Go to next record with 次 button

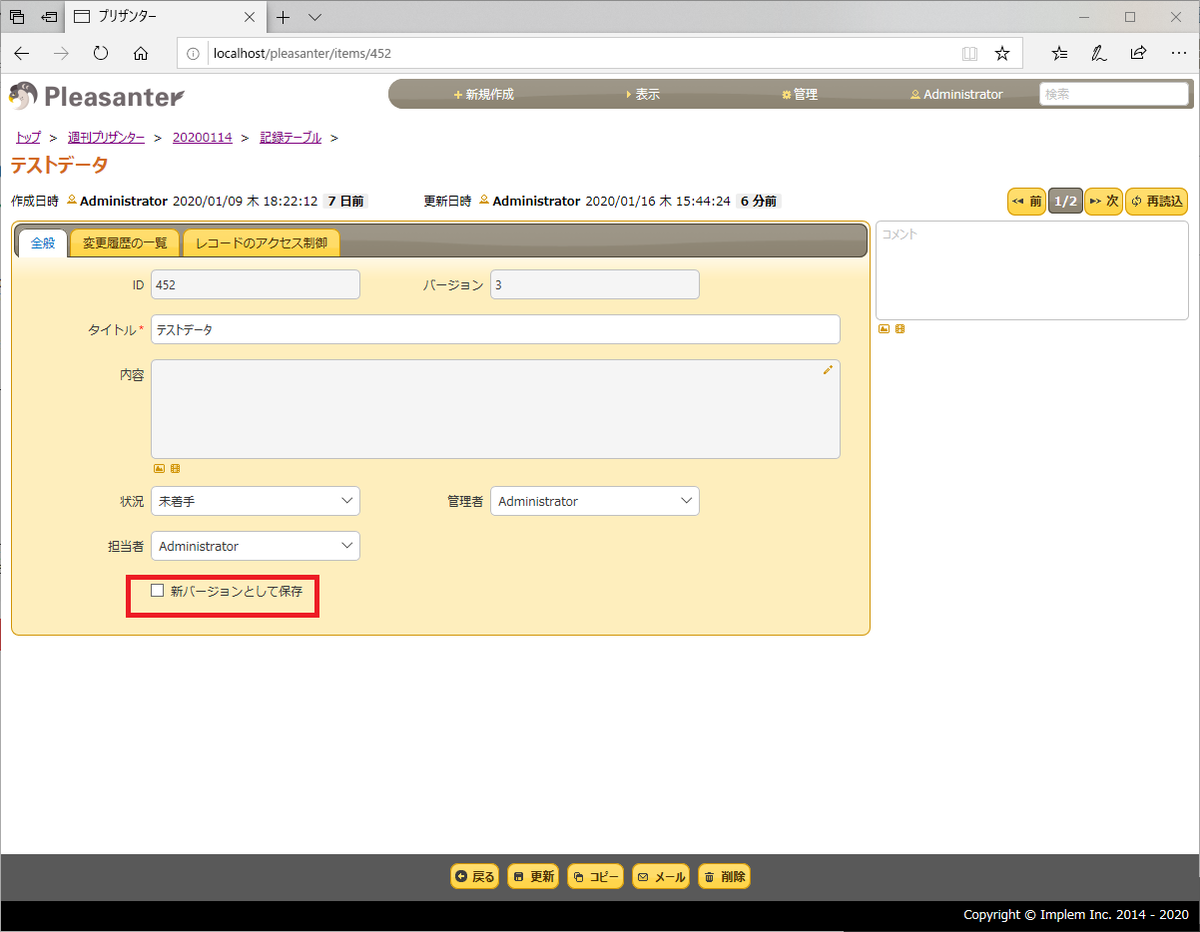1104,201
